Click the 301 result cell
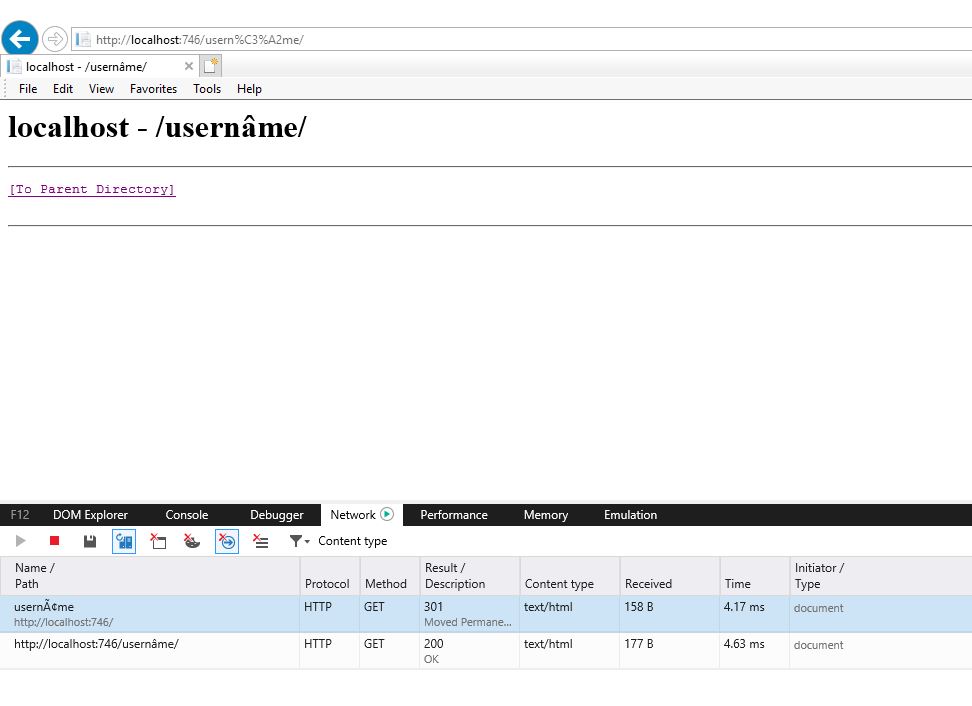This screenshot has width=972, height=706. pyautogui.click(x=469, y=614)
